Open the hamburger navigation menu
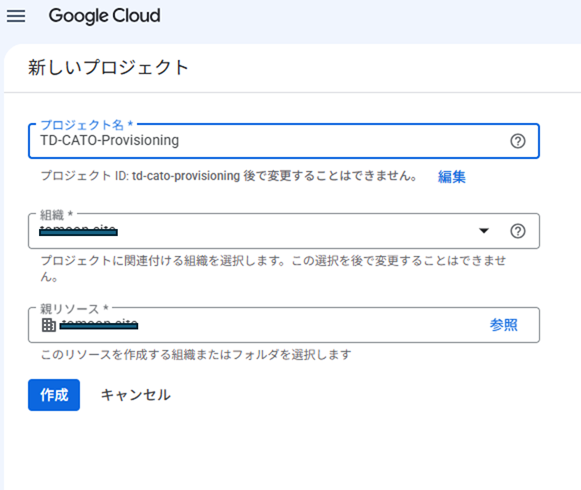581x490 pixels. (16, 16)
